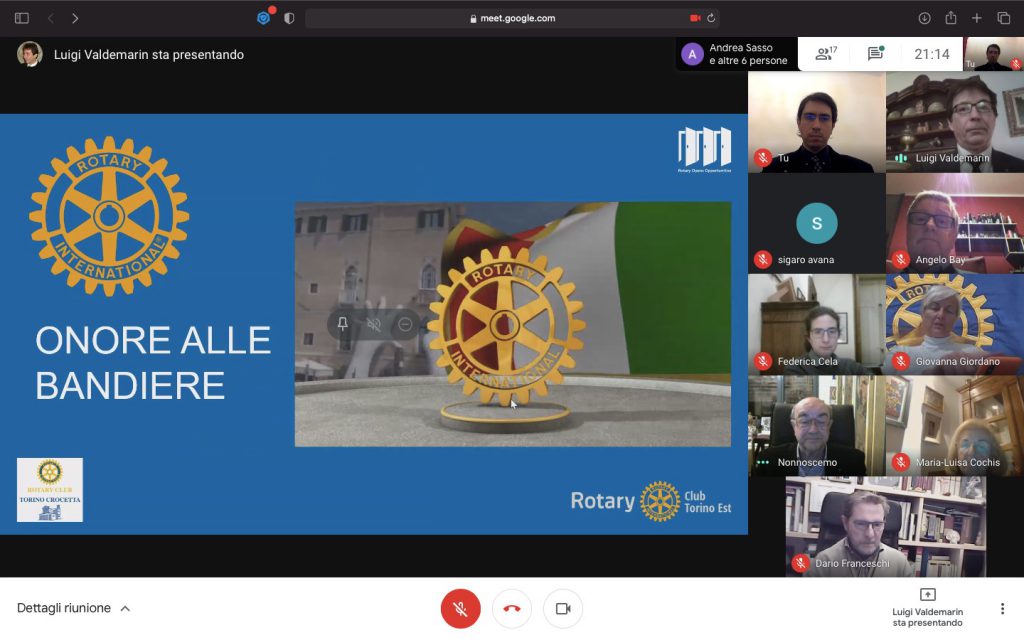Viewport: 1024px width, 640px height.
Task: Click the red camera indicator in address bar
Action: tap(695, 18)
